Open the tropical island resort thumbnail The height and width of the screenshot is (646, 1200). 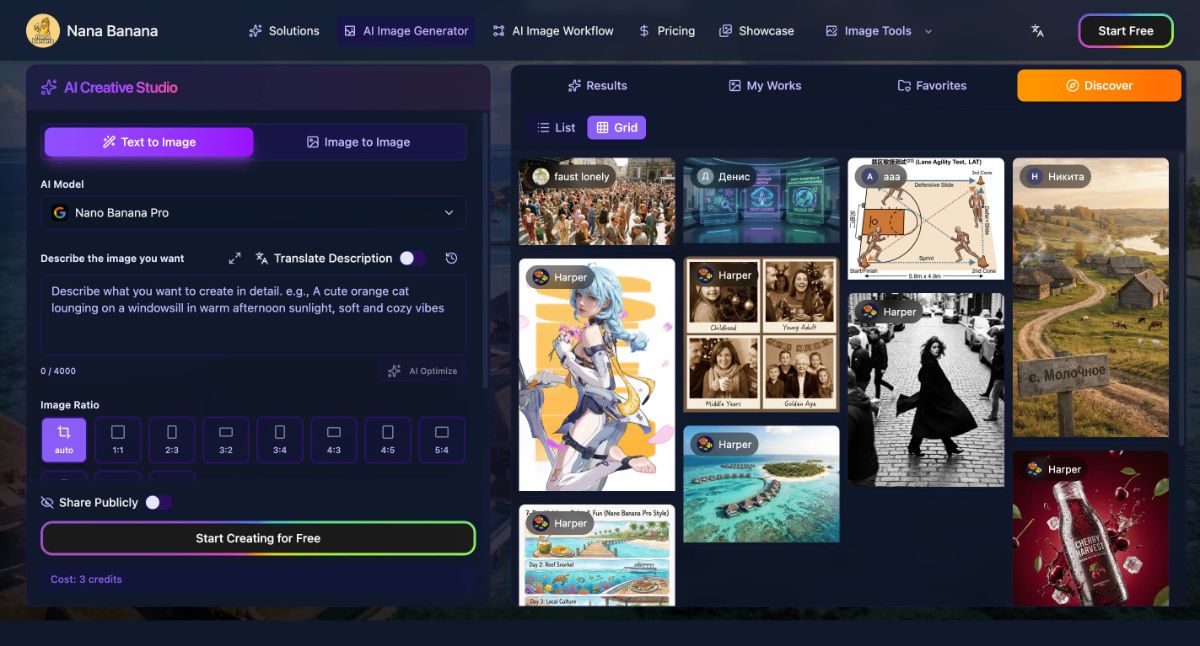(x=761, y=484)
